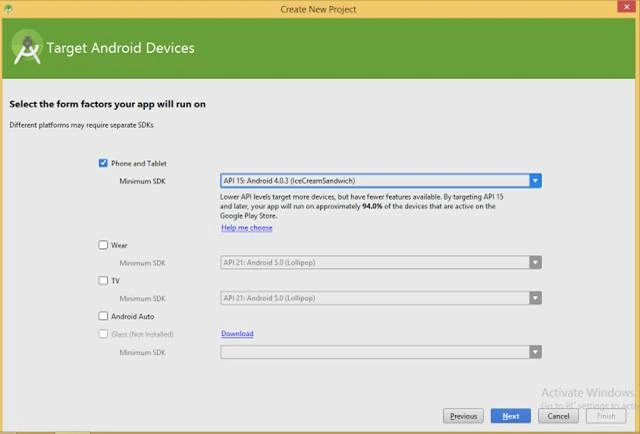Viewport: 640px width, 434px height.
Task: Click 'Select the form factors' heading
Action: (107, 104)
